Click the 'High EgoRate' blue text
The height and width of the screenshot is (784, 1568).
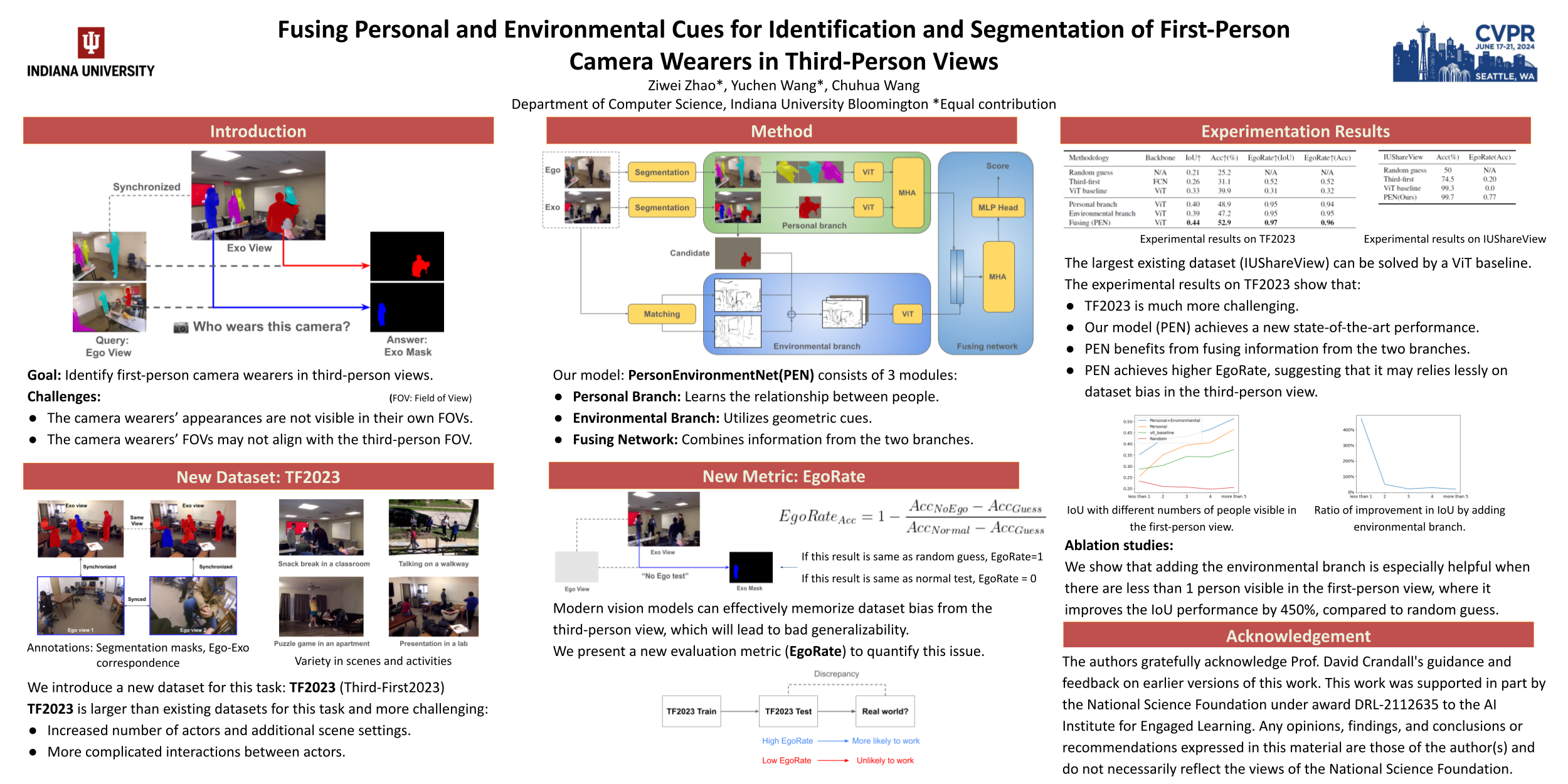(787, 741)
